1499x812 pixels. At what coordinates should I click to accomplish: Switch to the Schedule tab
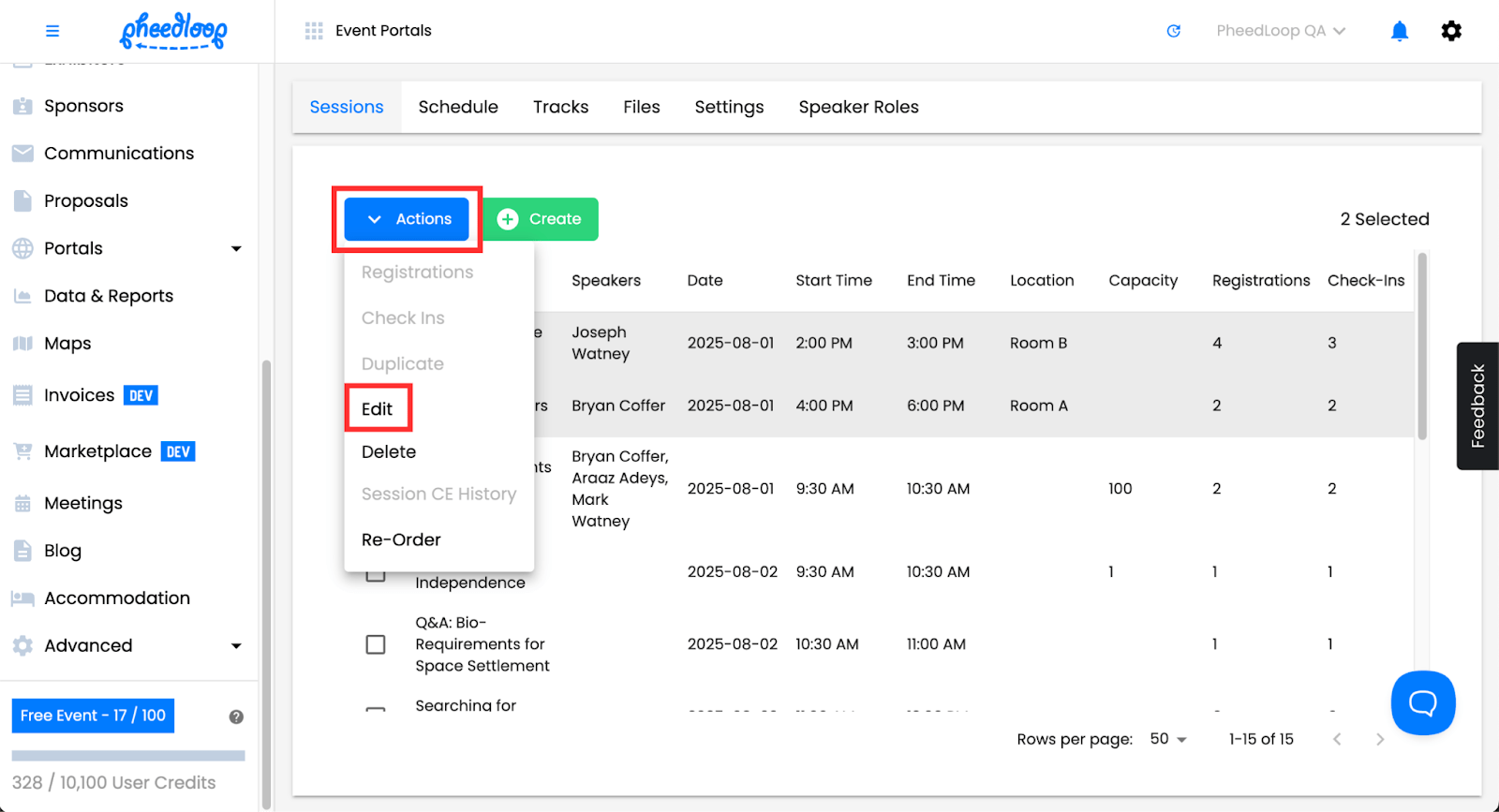pyautogui.click(x=458, y=107)
